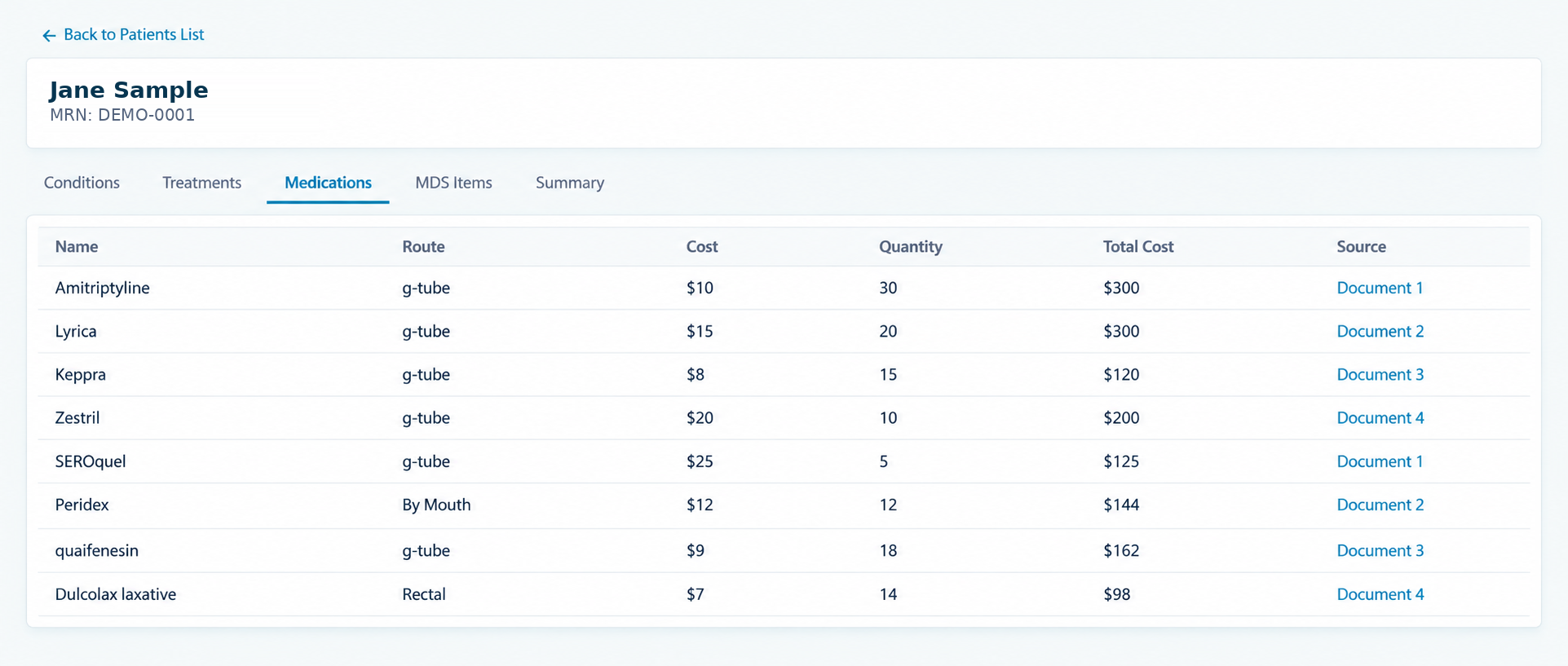Select the Total Cost column header
Image resolution: width=1568 pixels, height=666 pixels.
tap(1138, 246)
